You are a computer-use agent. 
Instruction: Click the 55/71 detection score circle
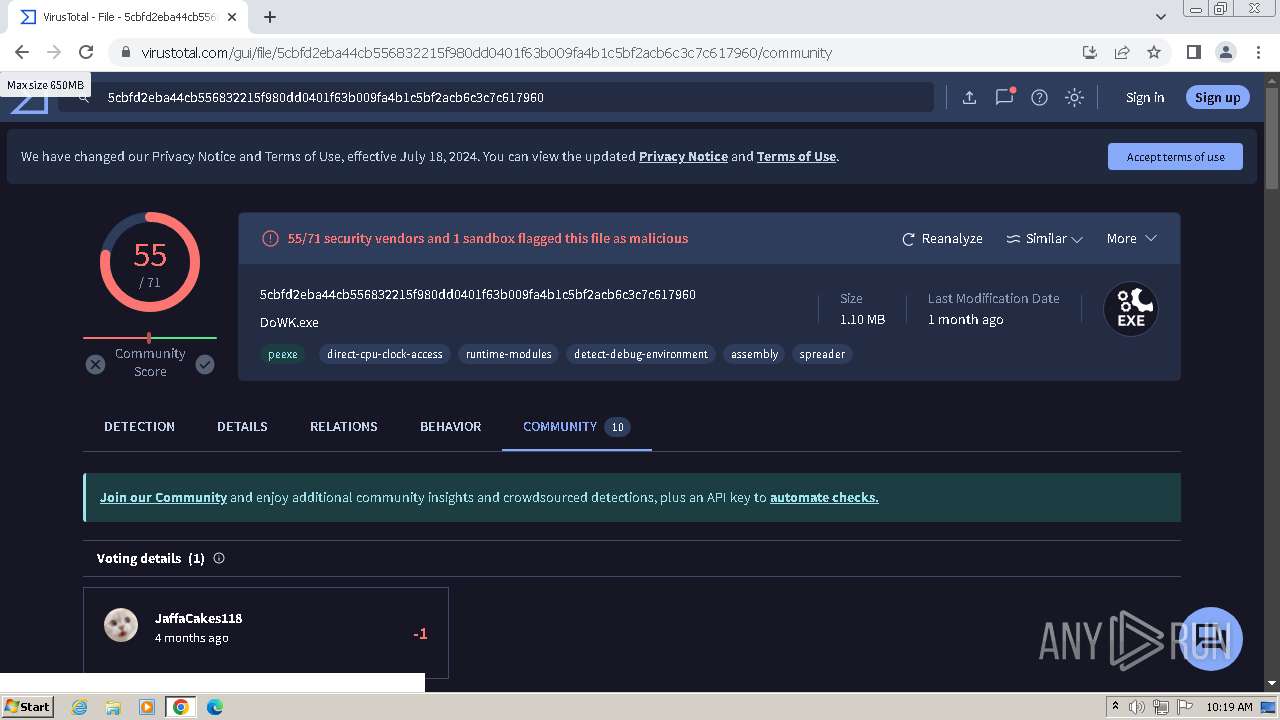pos(150,262)
